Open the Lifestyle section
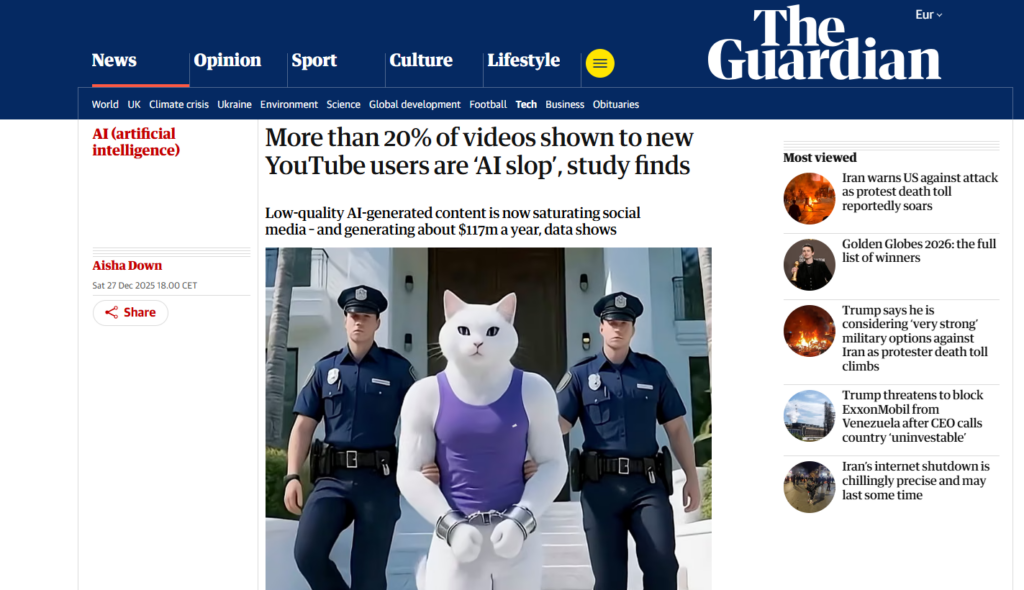This screenshot has width=1024, height=590. pos(523,60)
